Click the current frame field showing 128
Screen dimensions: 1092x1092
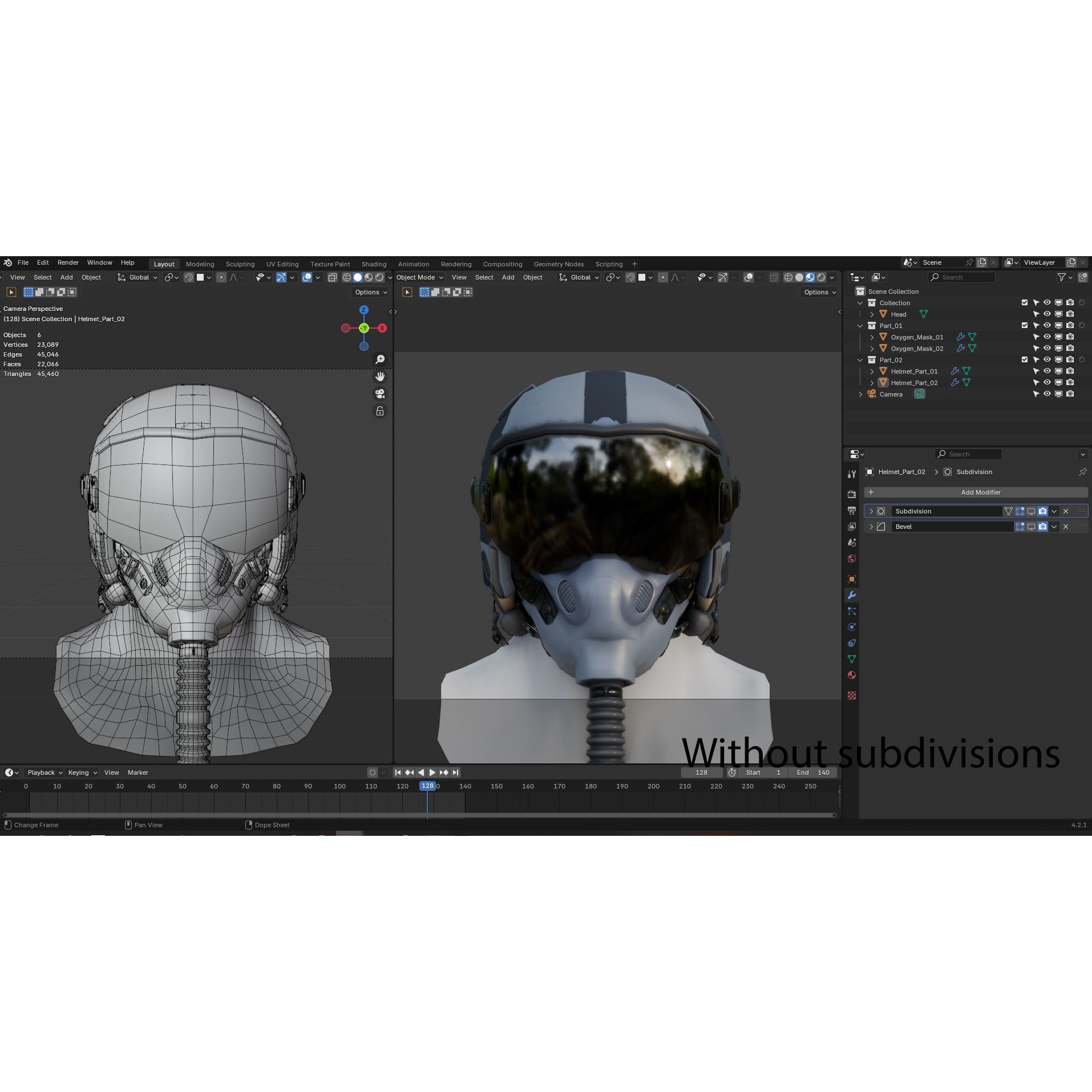pos(702,772)
